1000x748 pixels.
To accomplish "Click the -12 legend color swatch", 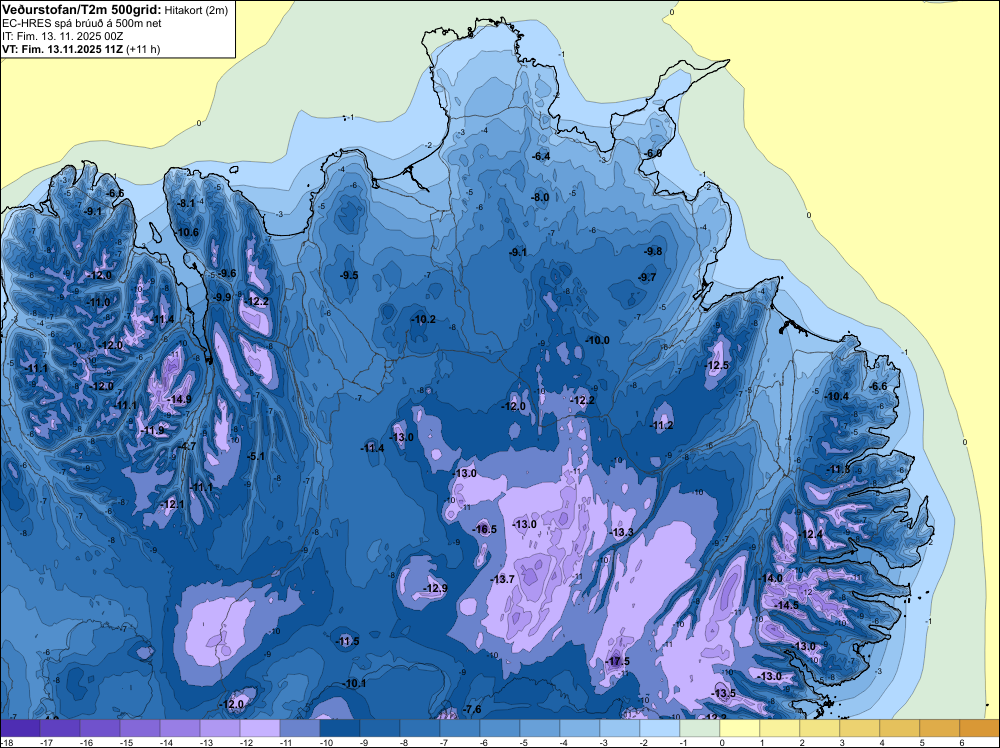I will click(x=260, y=728).
